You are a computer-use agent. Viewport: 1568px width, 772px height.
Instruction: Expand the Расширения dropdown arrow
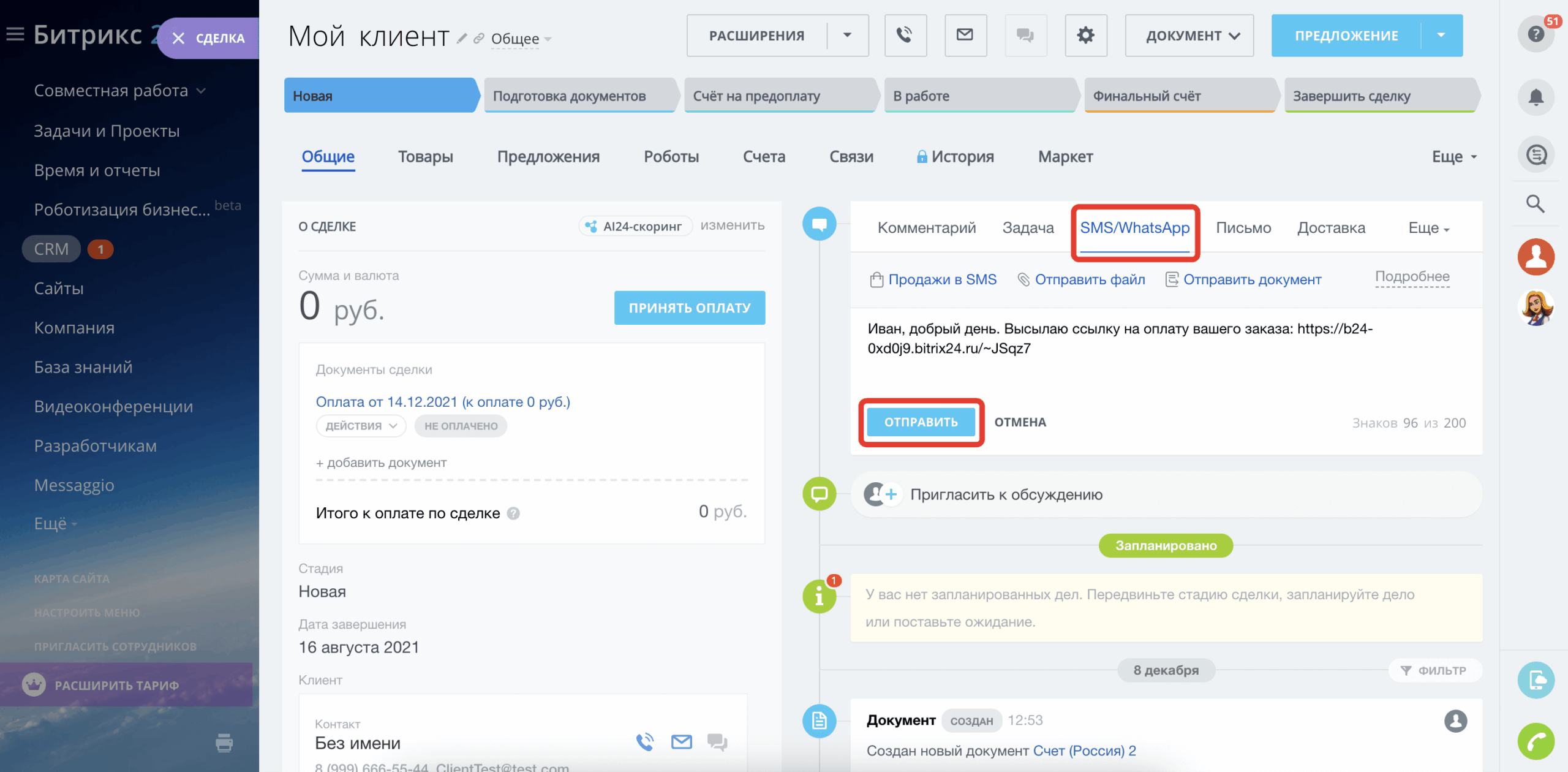point(847,36)
